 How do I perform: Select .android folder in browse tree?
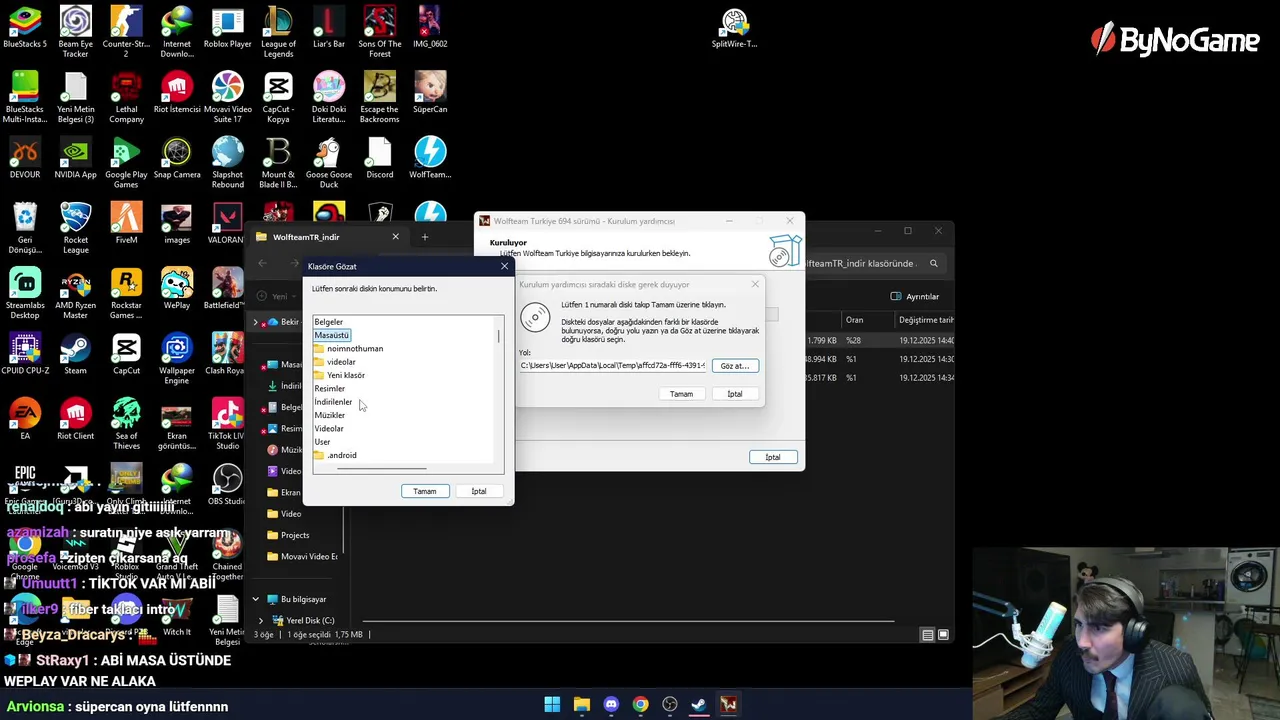[x=335, y=455]
